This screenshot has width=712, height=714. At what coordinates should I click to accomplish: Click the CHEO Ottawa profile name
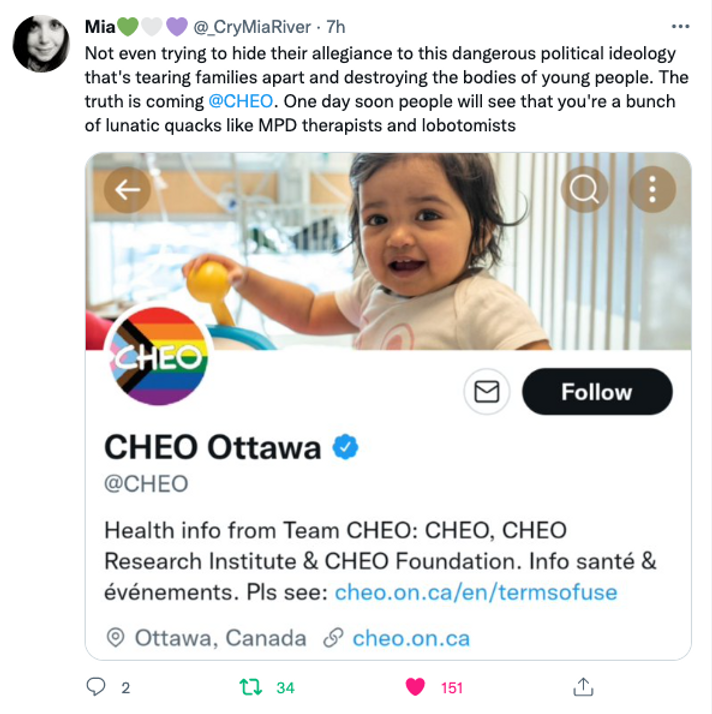(212, 447)
